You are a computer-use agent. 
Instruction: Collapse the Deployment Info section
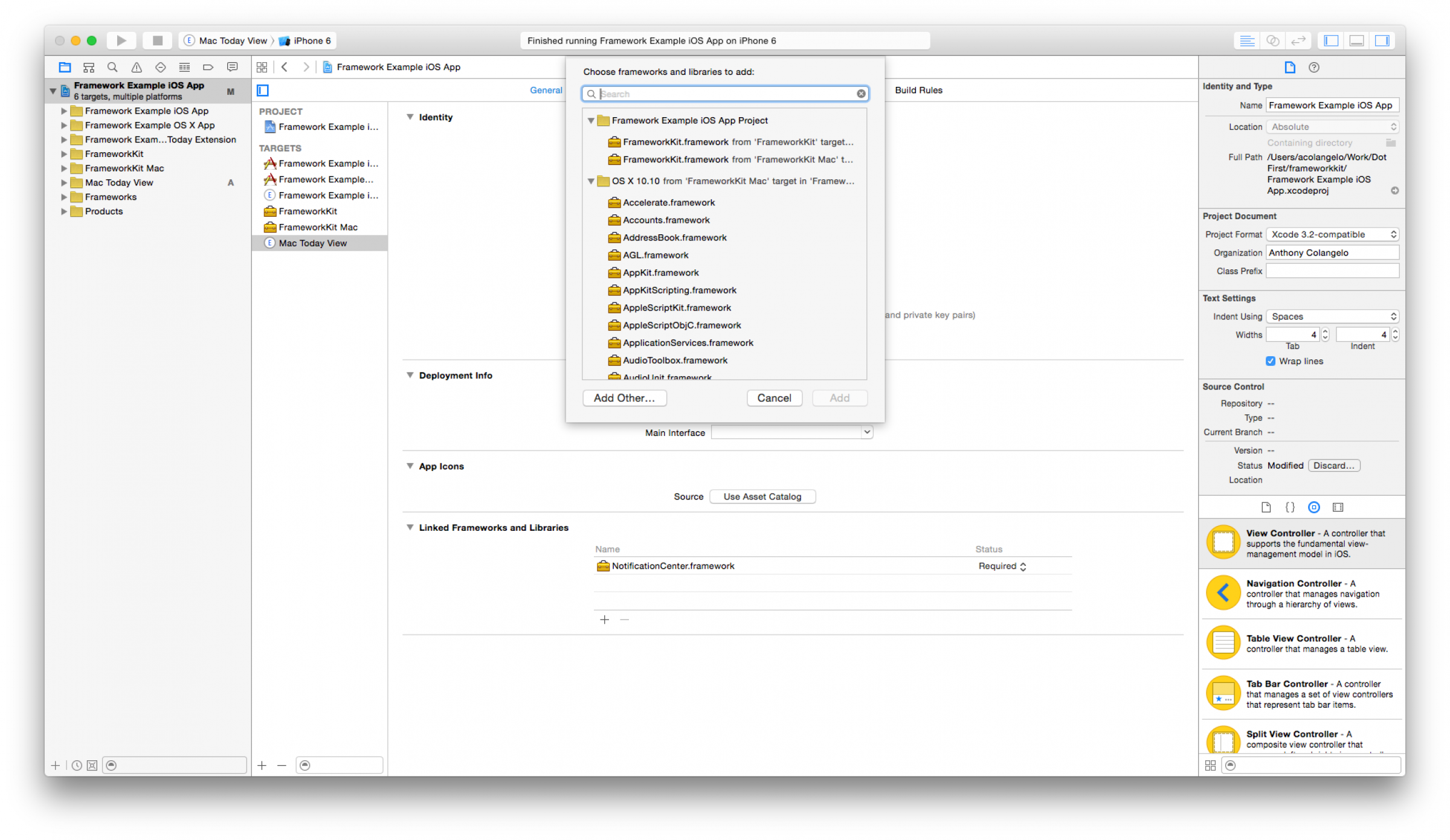click(410, 375)
